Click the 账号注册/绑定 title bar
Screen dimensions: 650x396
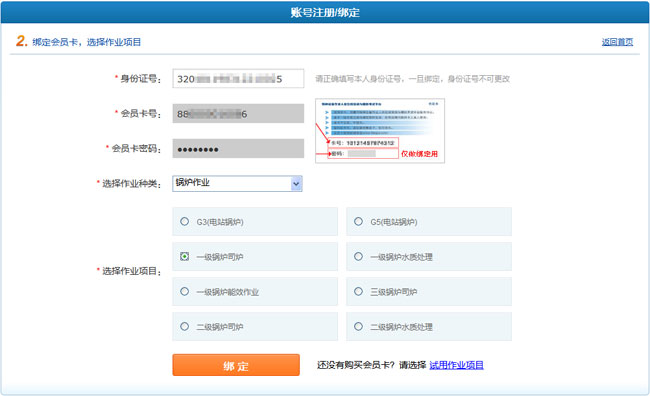pyautogui.click(x=325, y=12)
